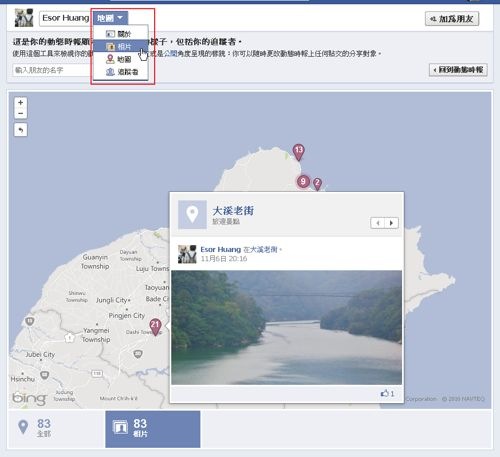Select 關於 from the dropdown menu
Viewport: 500px width, 457px height.
(121, 34)
